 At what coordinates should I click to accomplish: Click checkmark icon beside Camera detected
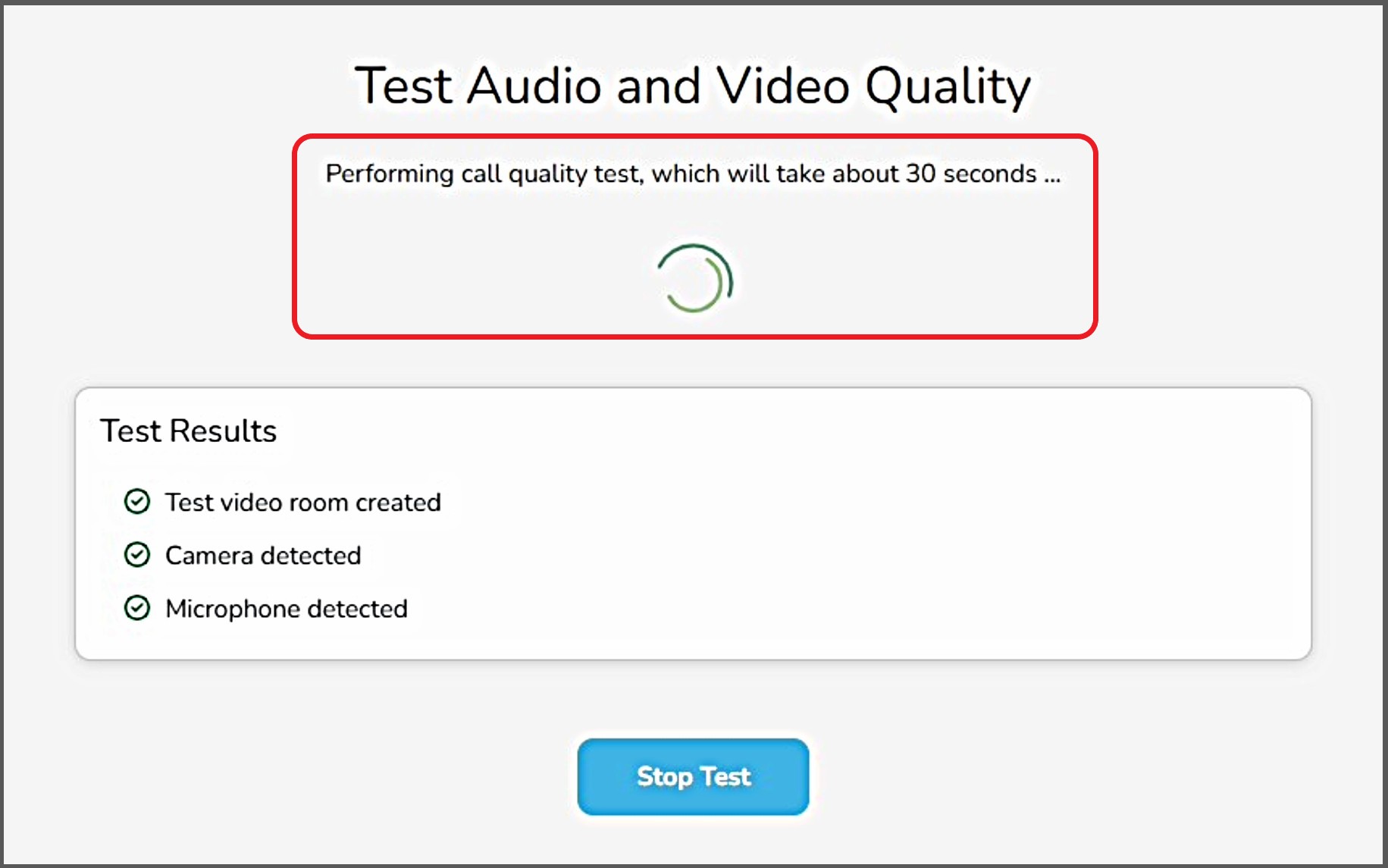point(137,555)
